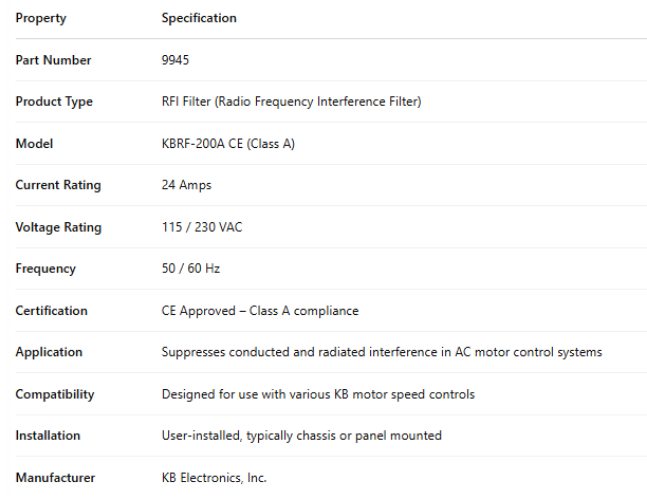Click the Property column header

pos(41,18)
